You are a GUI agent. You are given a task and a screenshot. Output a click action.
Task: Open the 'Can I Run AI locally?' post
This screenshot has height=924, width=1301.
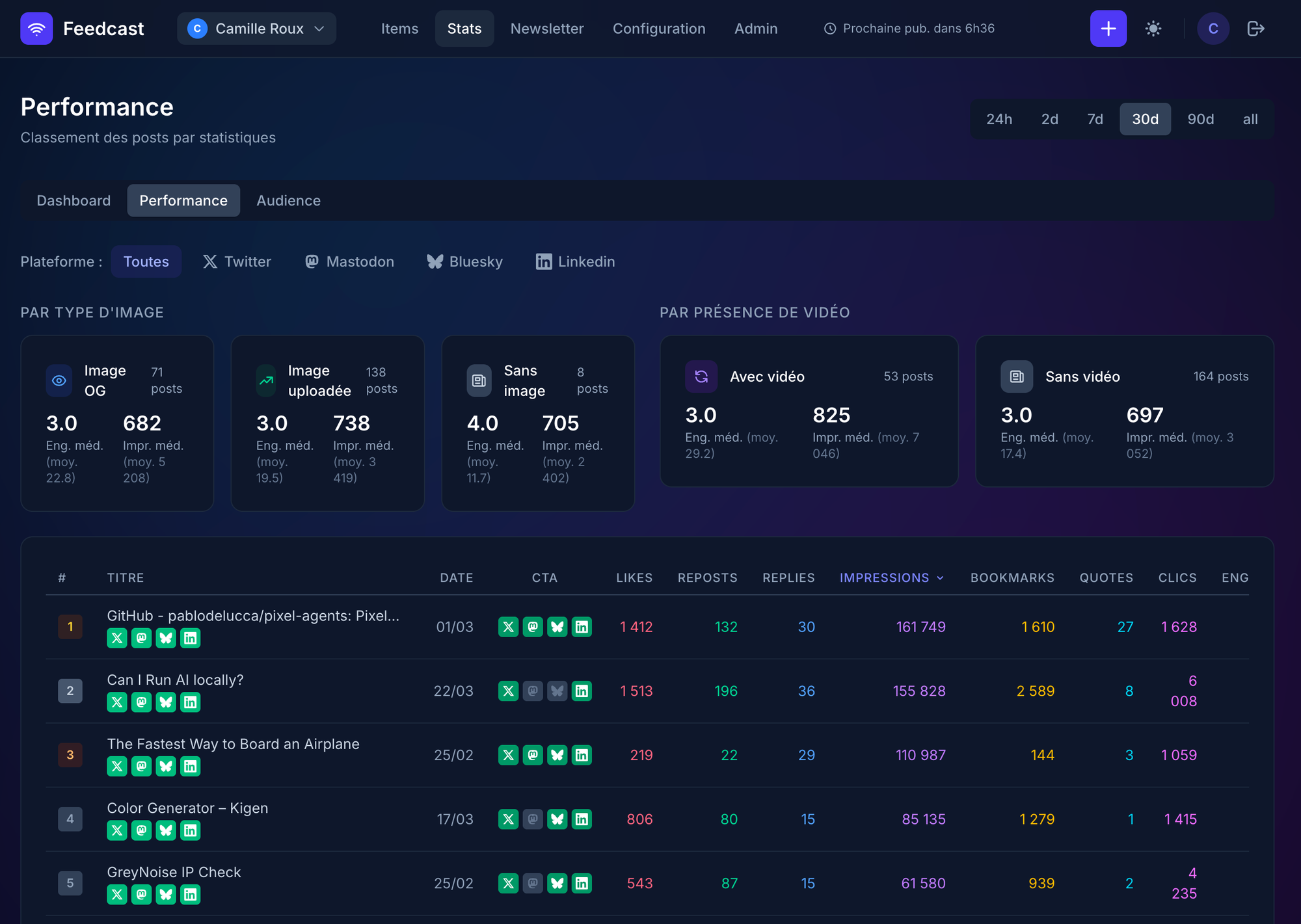(x=175, y=680)
